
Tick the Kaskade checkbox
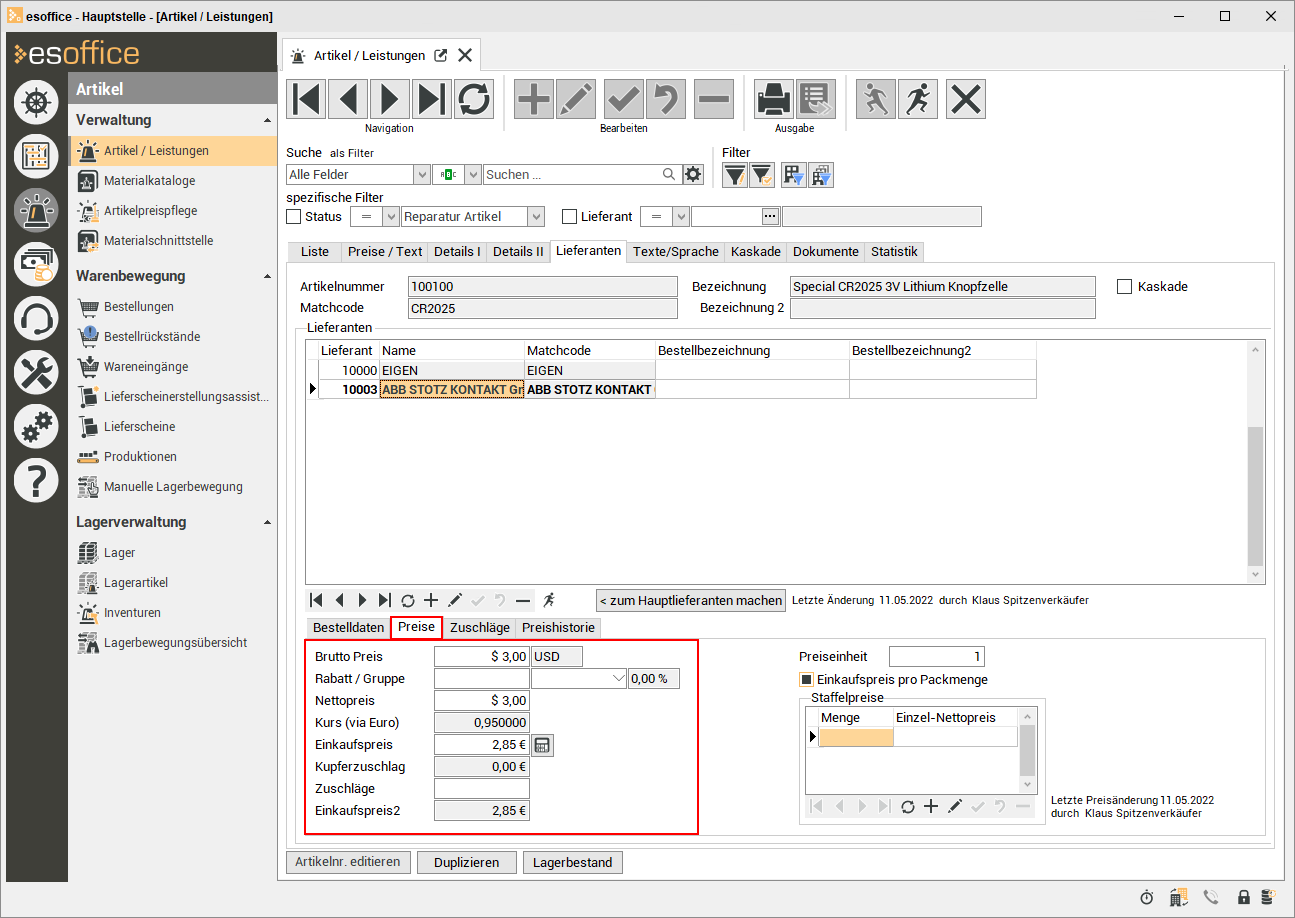[1124, 287]
